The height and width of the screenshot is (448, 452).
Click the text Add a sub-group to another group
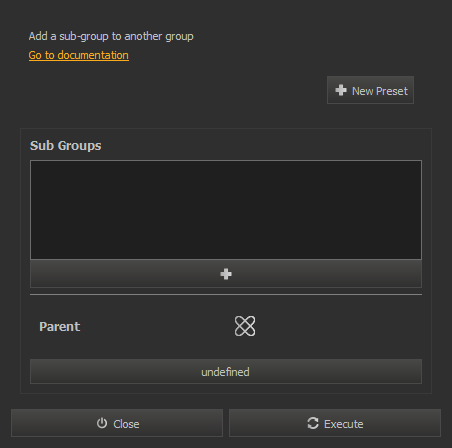(x=111, y=36)
